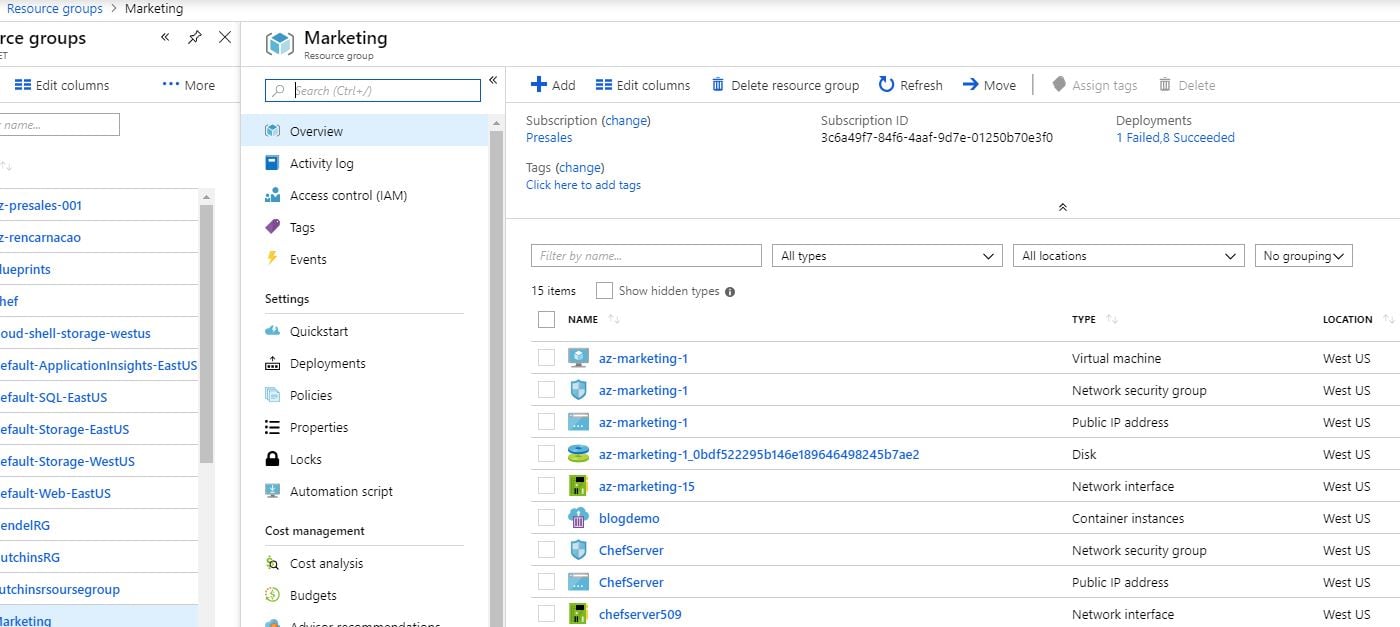Check the blogdemo row checkbox
The width and height of the screenshot is (1400, 627).
546,518
